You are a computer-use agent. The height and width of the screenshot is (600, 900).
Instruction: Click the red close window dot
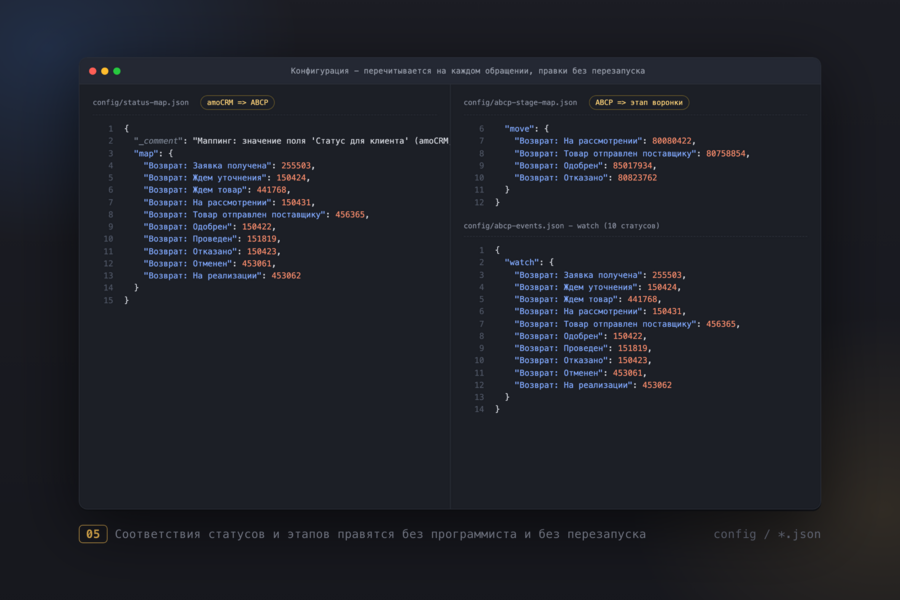click(x=92, y=71)
